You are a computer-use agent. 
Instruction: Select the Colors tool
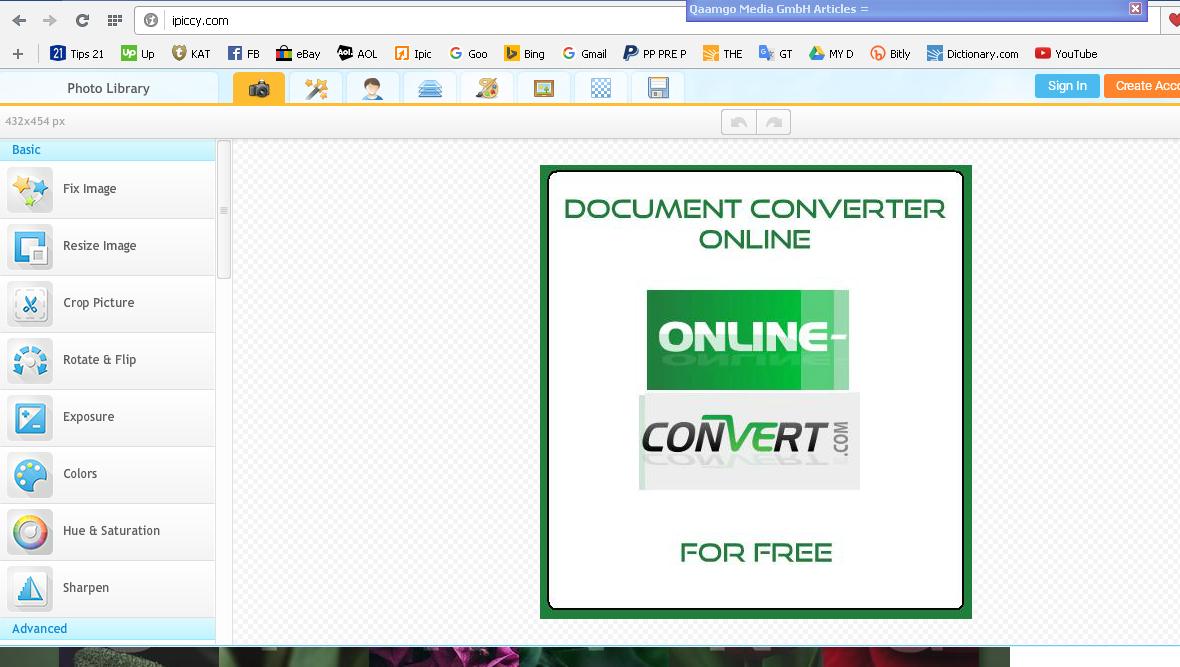coord(108,474)
